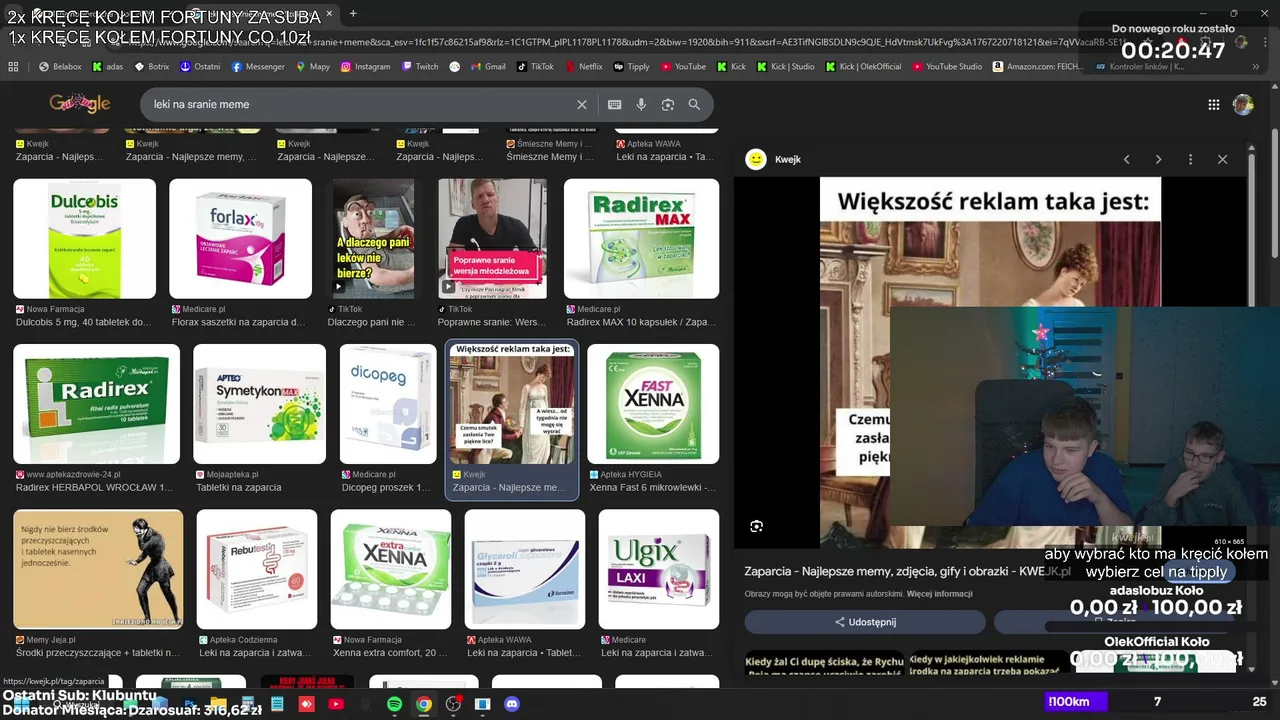
Task: Open TikTok bookmark
Action: pyautogui.click(x=535, y=67)
